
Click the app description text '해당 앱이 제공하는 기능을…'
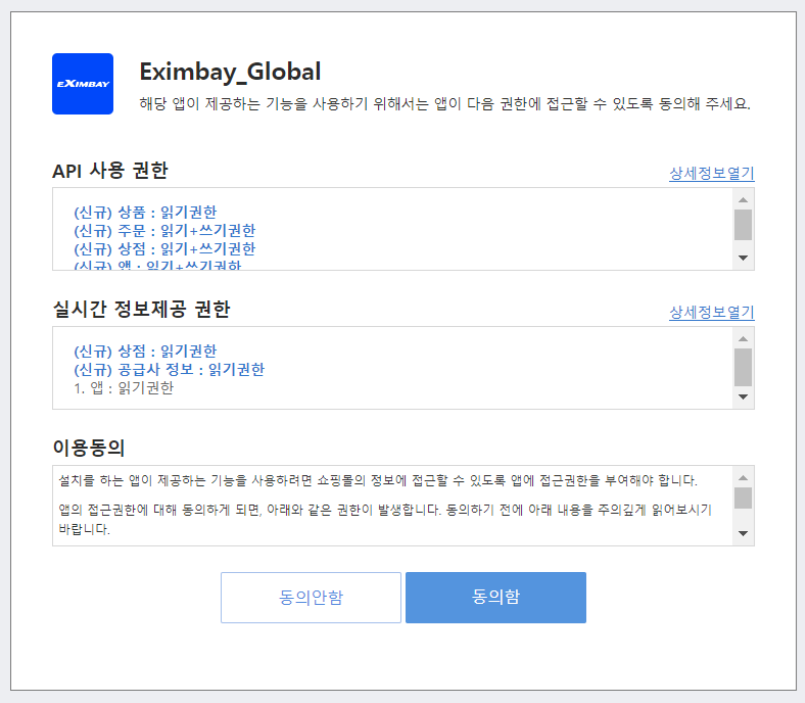click(x=445, y=104)
